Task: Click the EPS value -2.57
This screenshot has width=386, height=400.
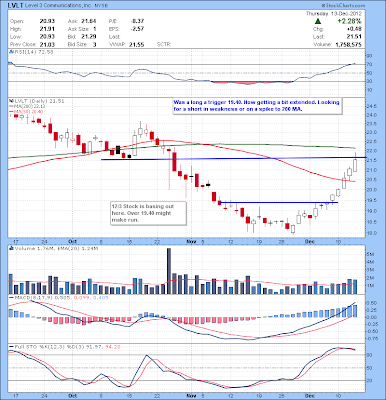Action: (x=137, y=29)
